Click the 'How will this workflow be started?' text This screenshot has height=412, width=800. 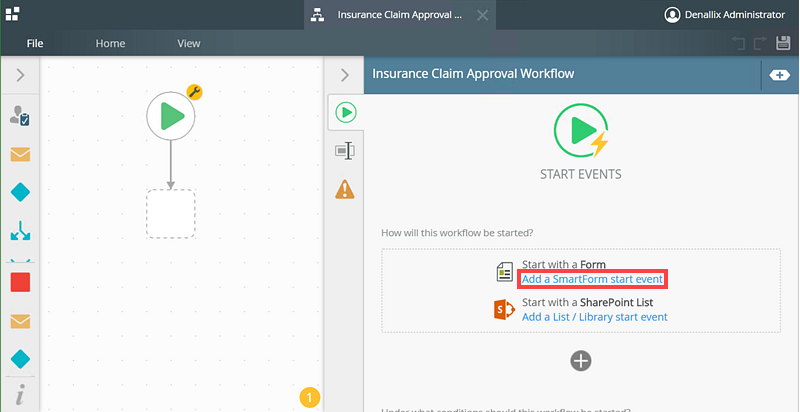pos(457,233)
